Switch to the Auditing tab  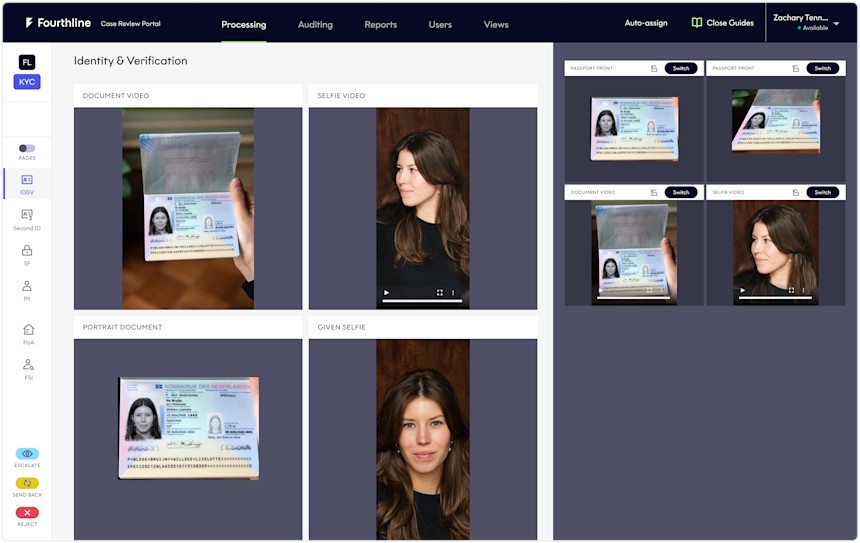pos(315,25)
